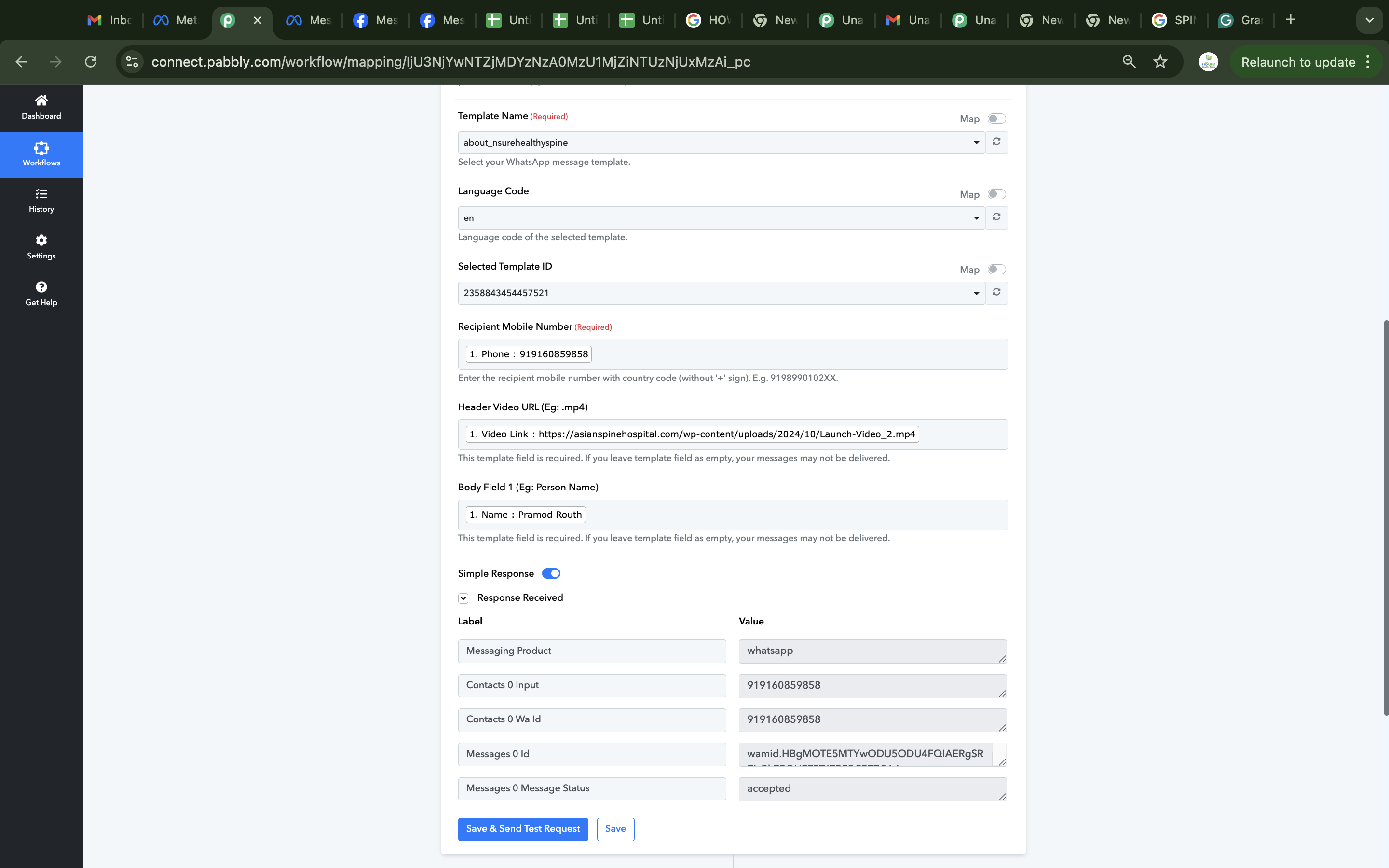Go back to the previous page
Image resolution: width=1389 pixels, height=868 pixels.
click(21, 62)
